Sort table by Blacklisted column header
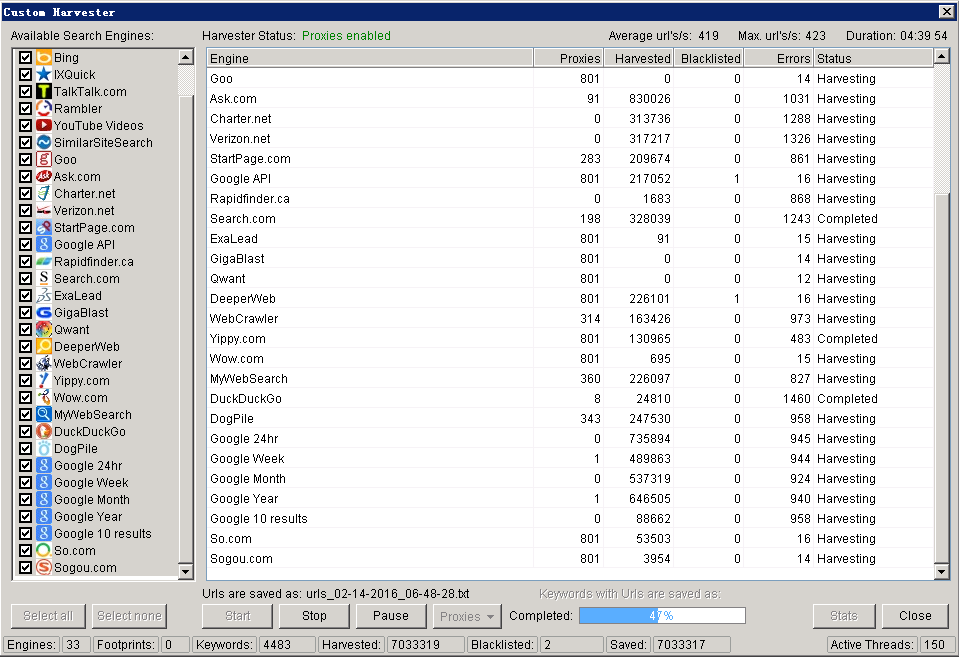 708,59
